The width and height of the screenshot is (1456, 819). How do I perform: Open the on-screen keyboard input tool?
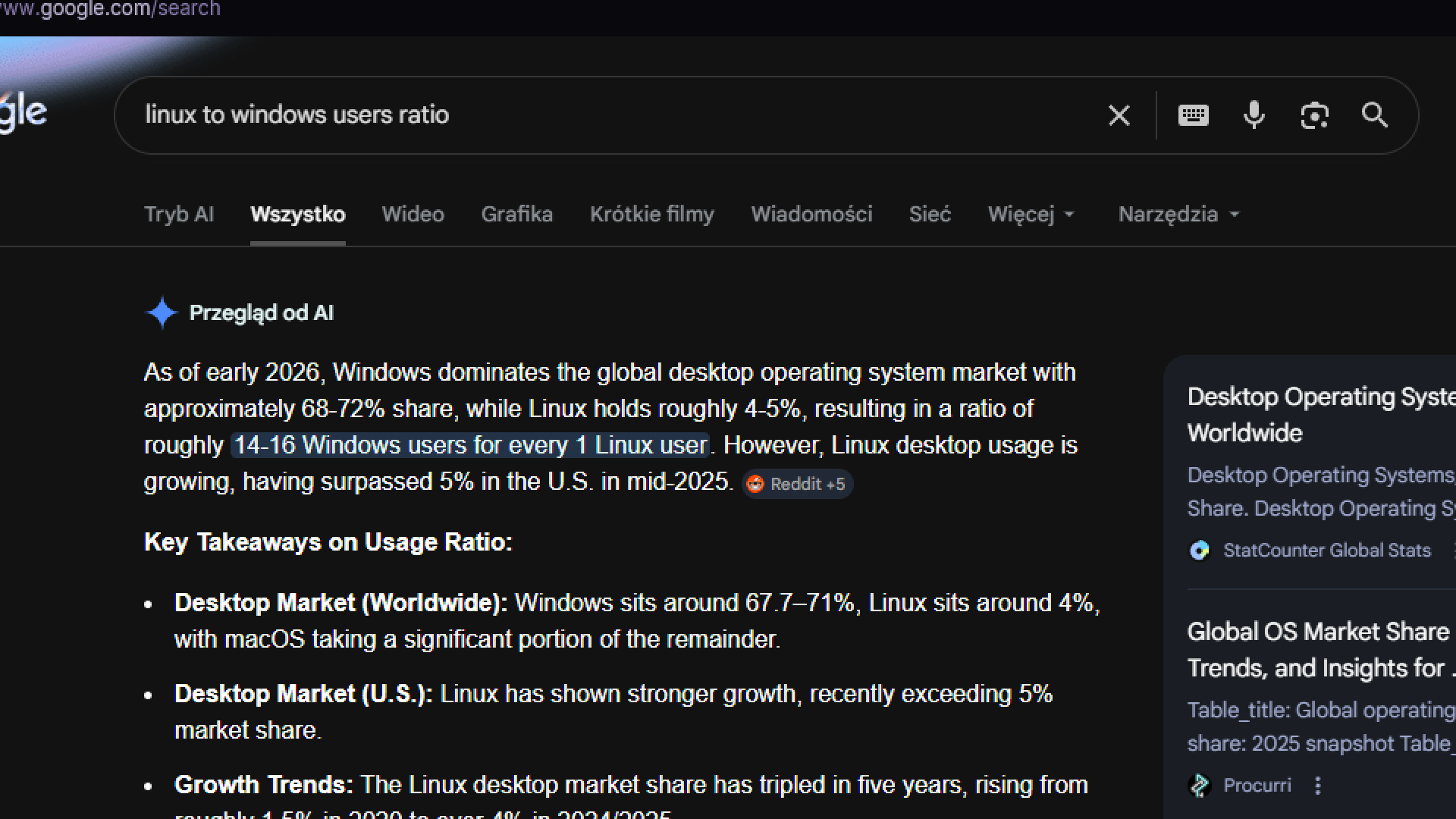(1193, 115)
